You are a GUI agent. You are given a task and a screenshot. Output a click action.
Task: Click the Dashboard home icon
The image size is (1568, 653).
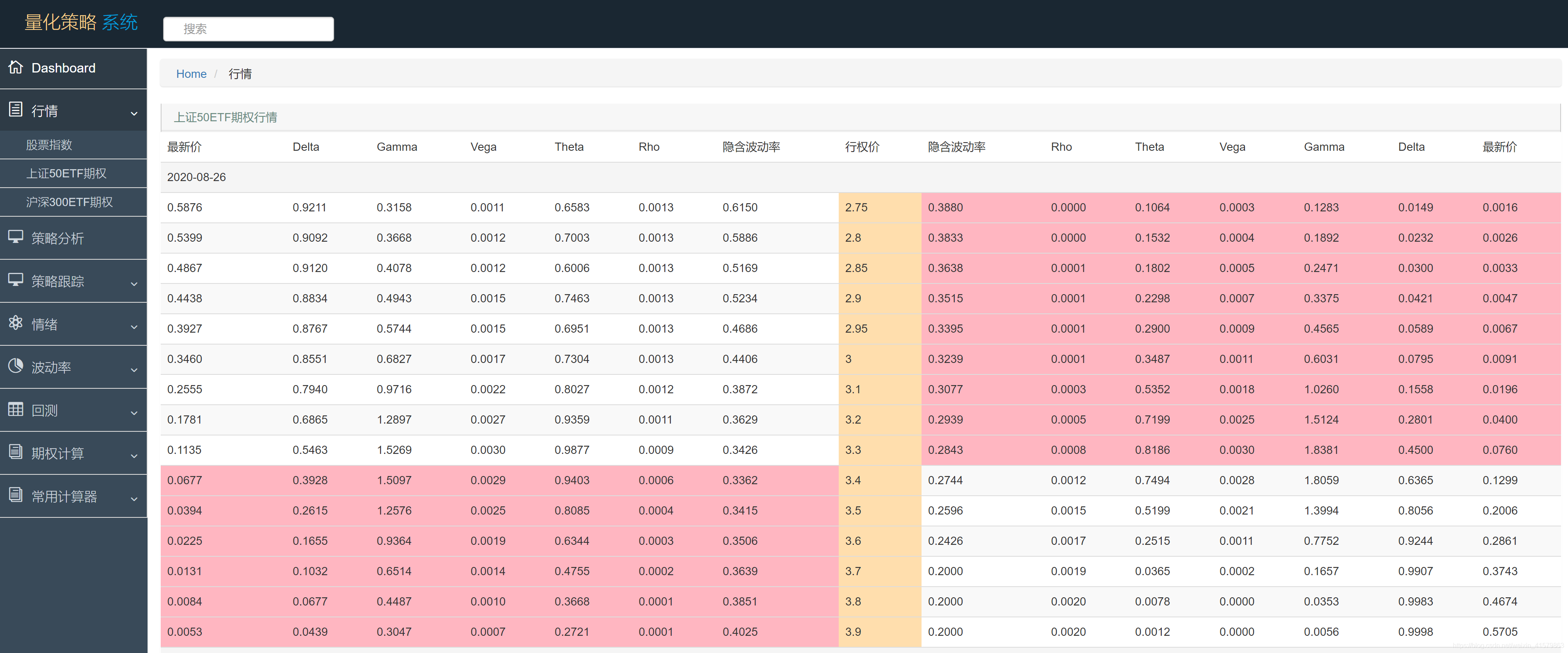pos(16,67)
